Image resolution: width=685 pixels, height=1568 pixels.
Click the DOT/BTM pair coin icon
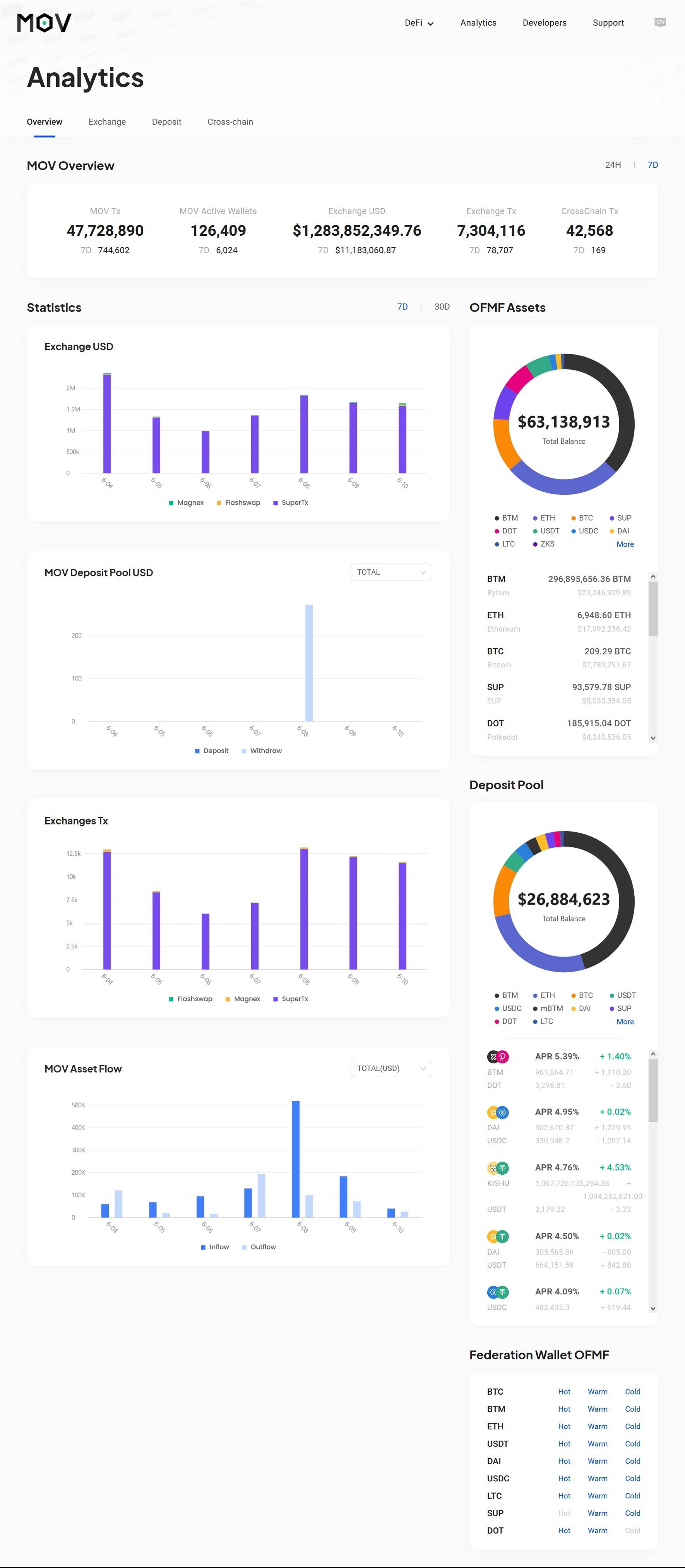click(x=498, y=1057)
